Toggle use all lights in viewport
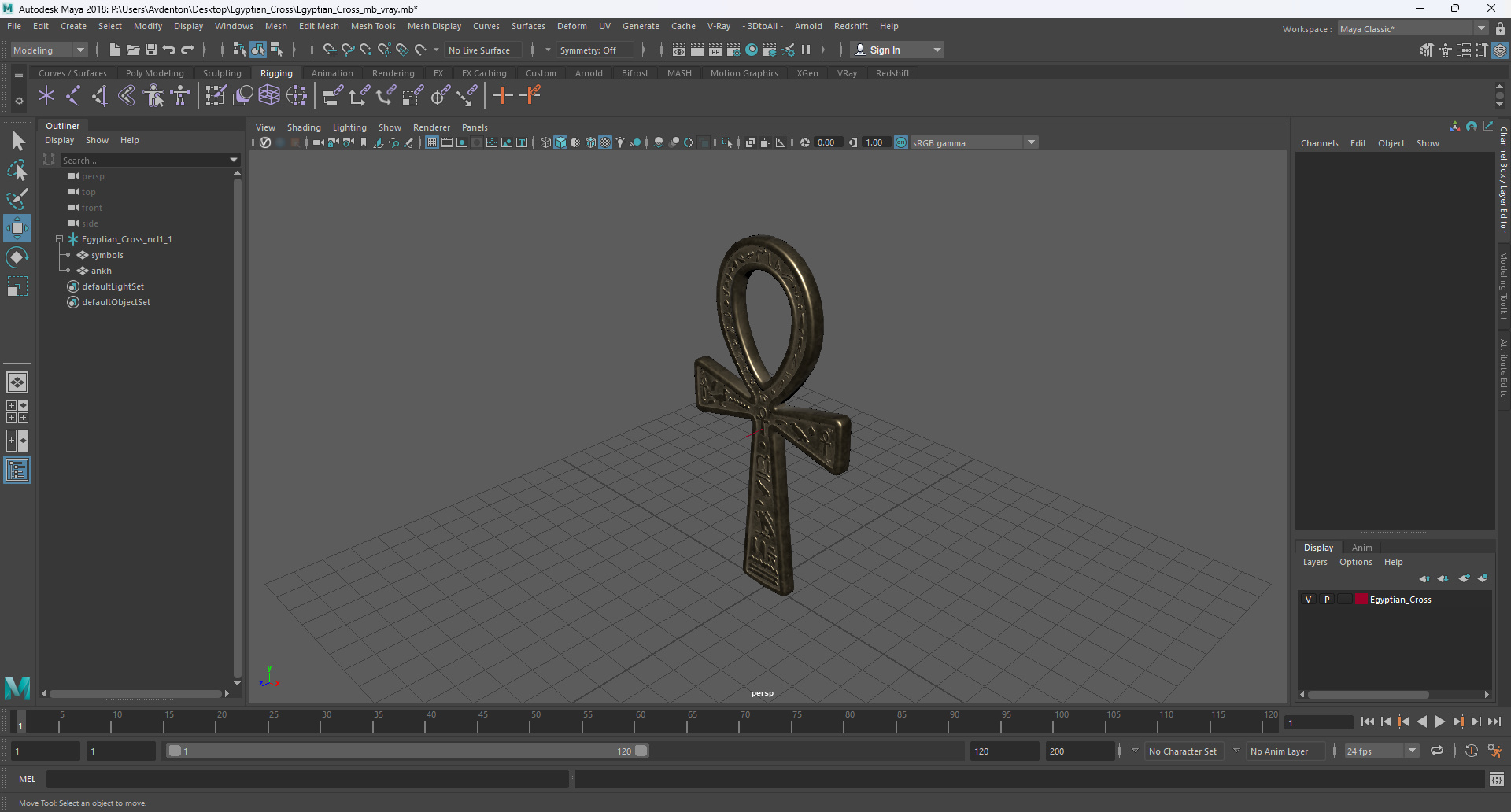 (620, 142)
